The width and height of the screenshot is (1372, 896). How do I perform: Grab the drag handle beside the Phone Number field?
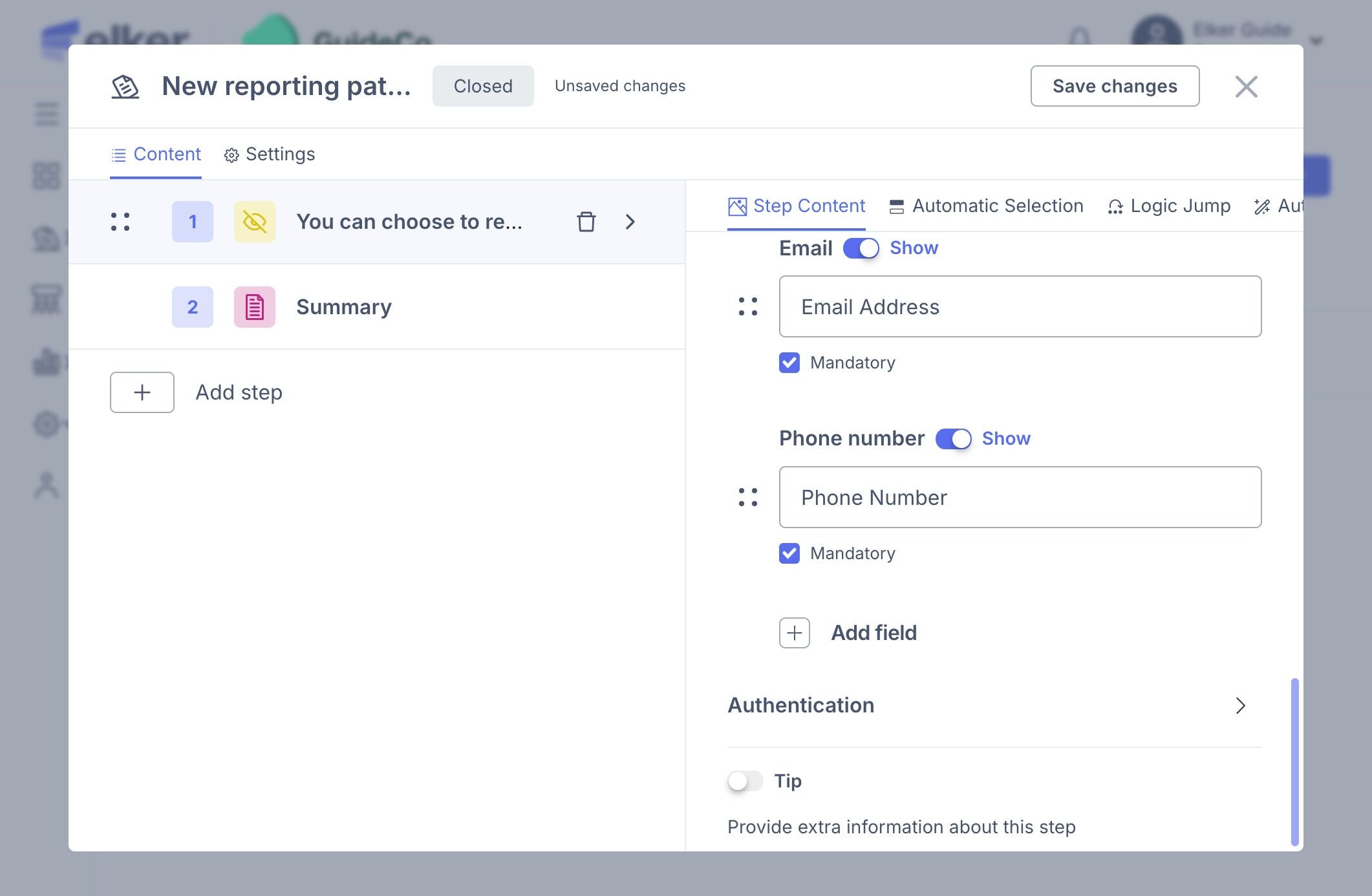748,497
